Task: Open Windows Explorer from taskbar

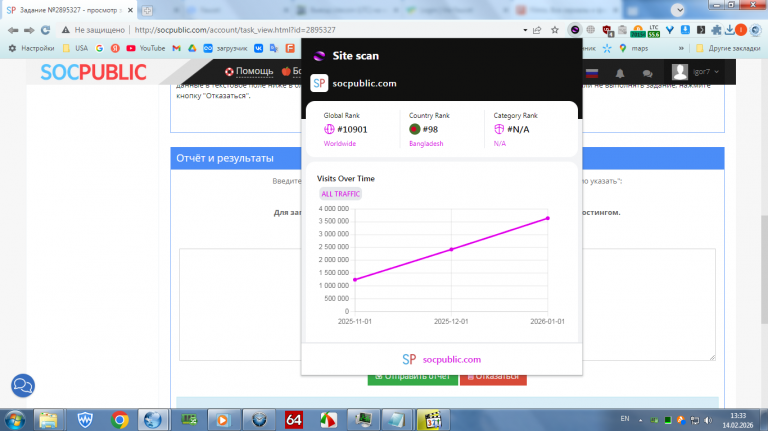Action: (x=48, y=420)
